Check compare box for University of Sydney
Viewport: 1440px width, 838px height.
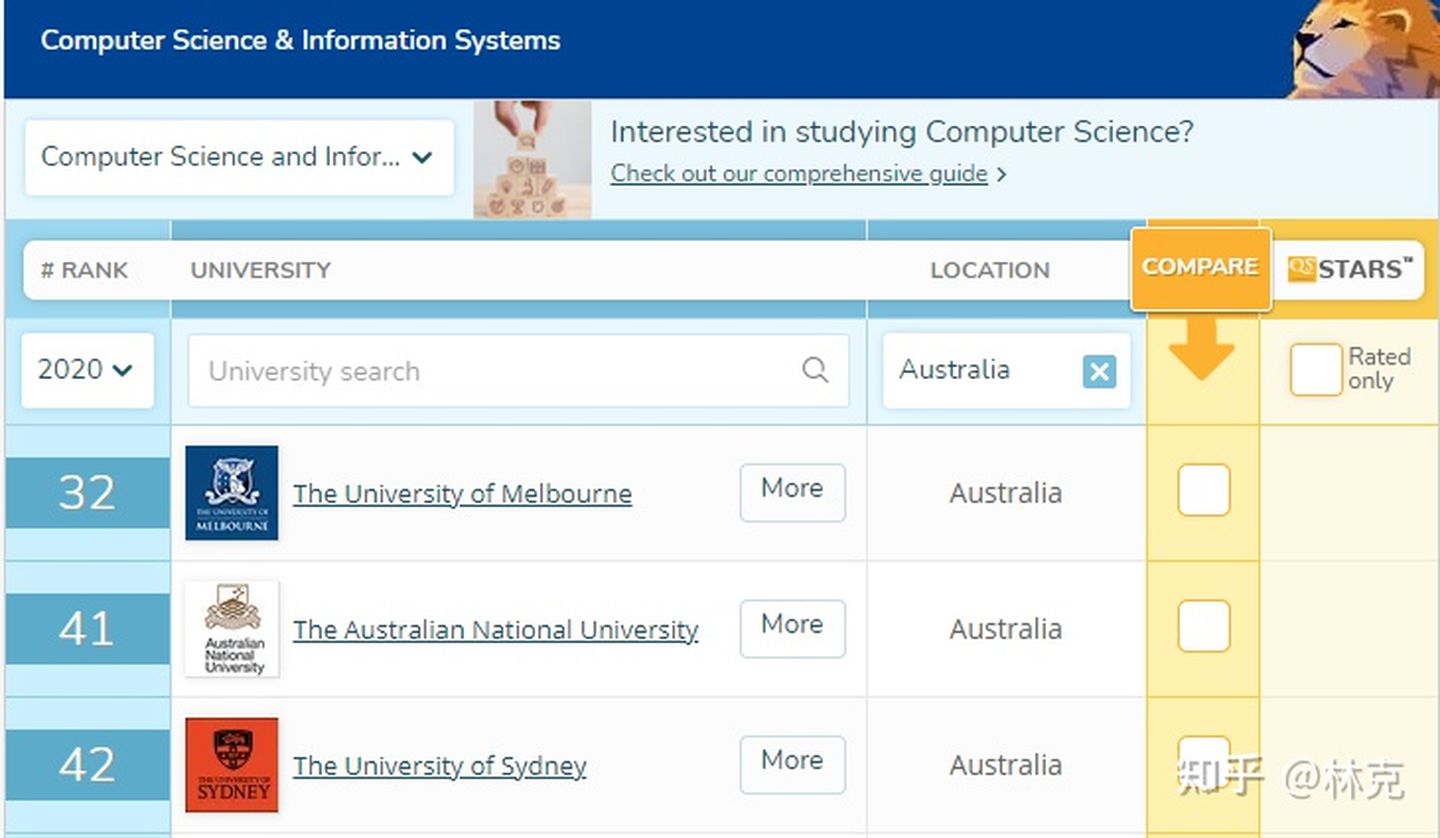(1203, 762)
